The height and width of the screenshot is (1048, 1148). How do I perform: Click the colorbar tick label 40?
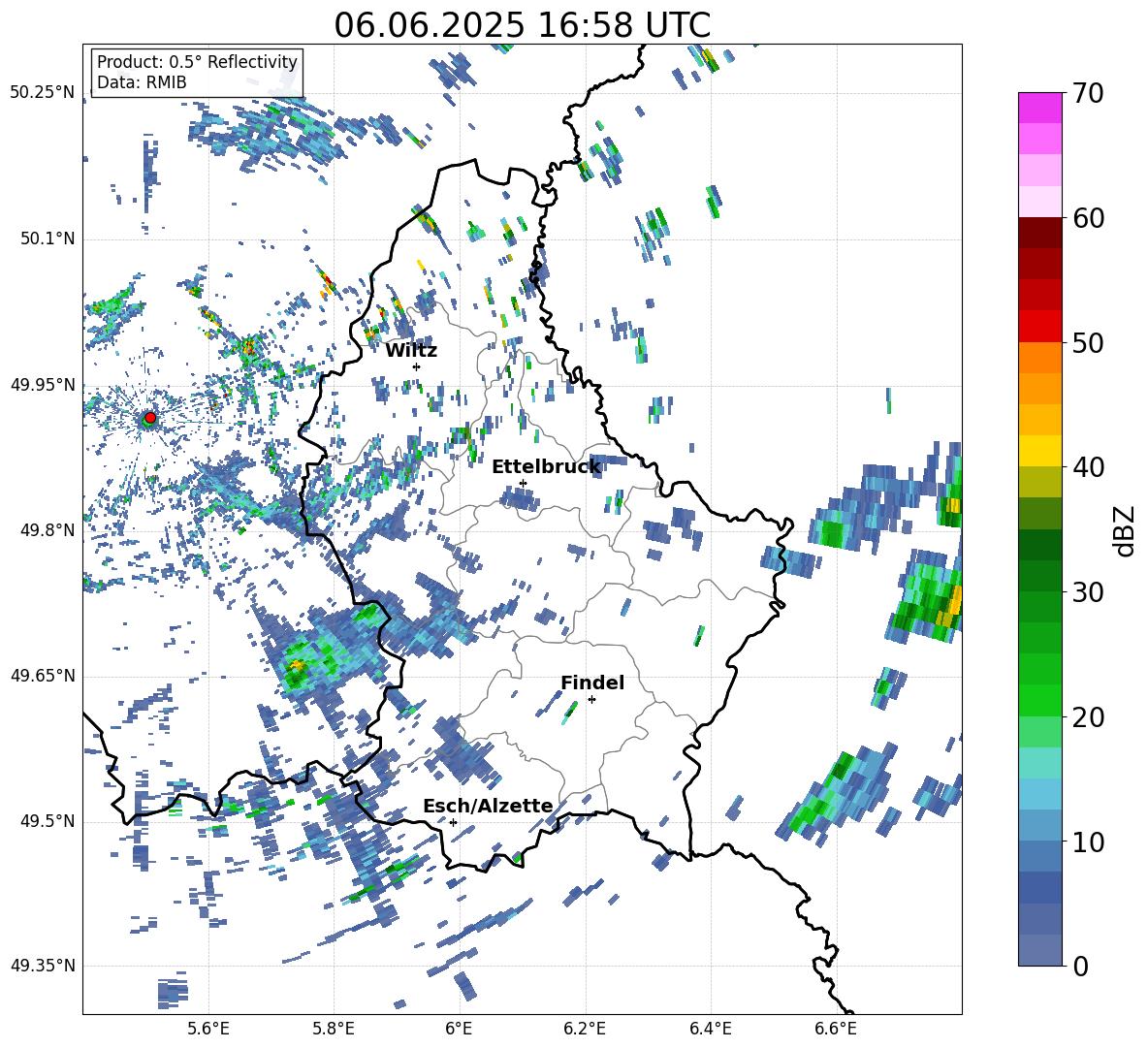[x=1087, y=467]
